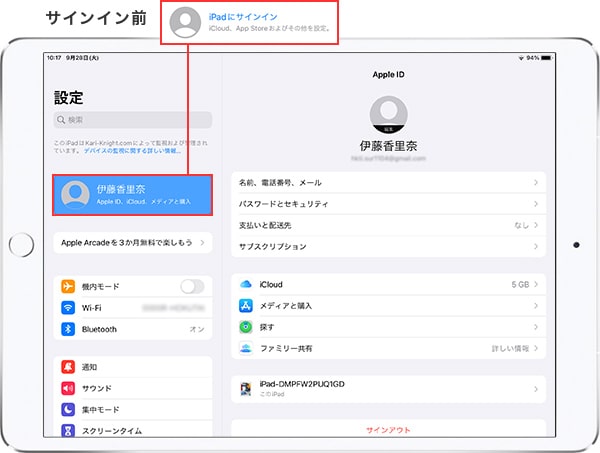This screenshot has height=453, width=600.
Task: Tap the red Notifications bell icon
Action: (68, 367)
